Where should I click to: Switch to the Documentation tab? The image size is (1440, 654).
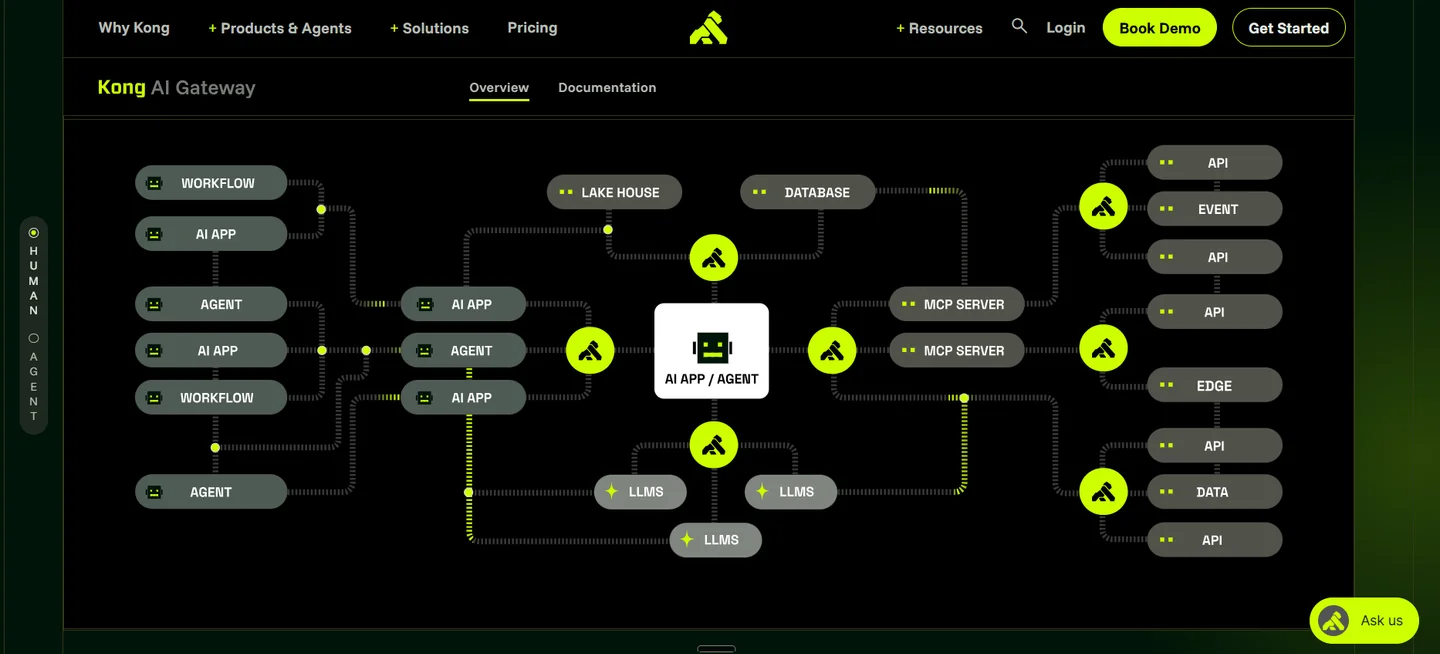(x=607, y=88)
